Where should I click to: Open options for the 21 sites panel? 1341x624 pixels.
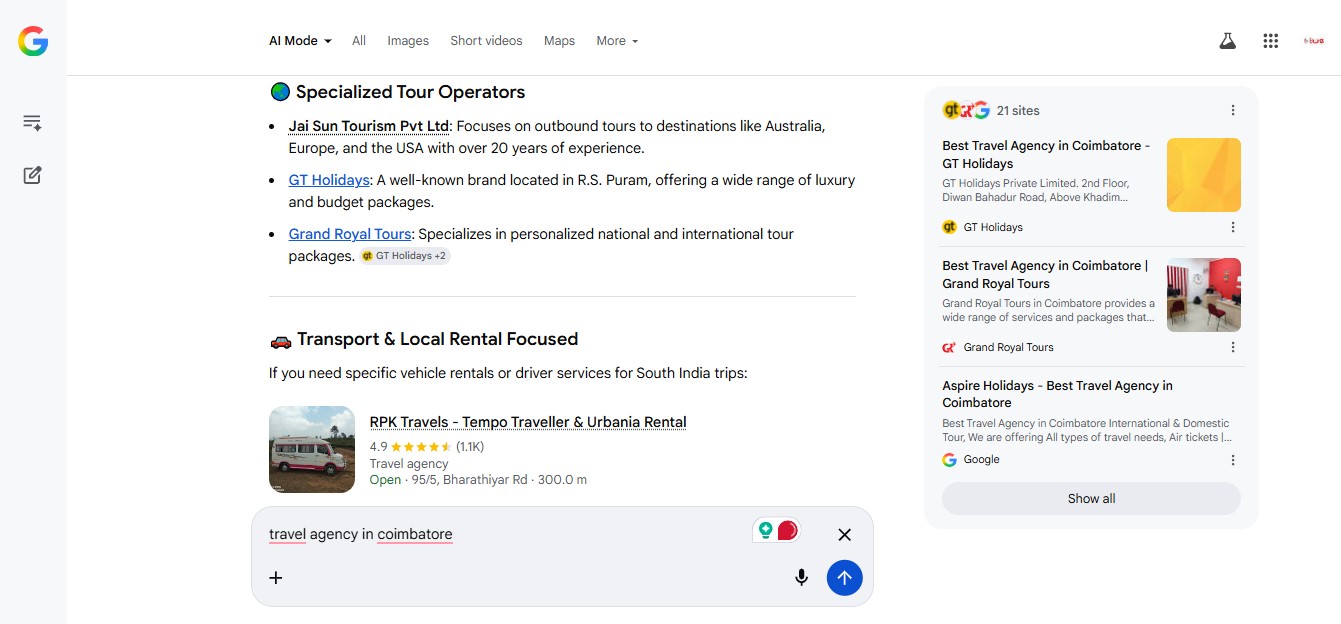(x=1233, y=110)
